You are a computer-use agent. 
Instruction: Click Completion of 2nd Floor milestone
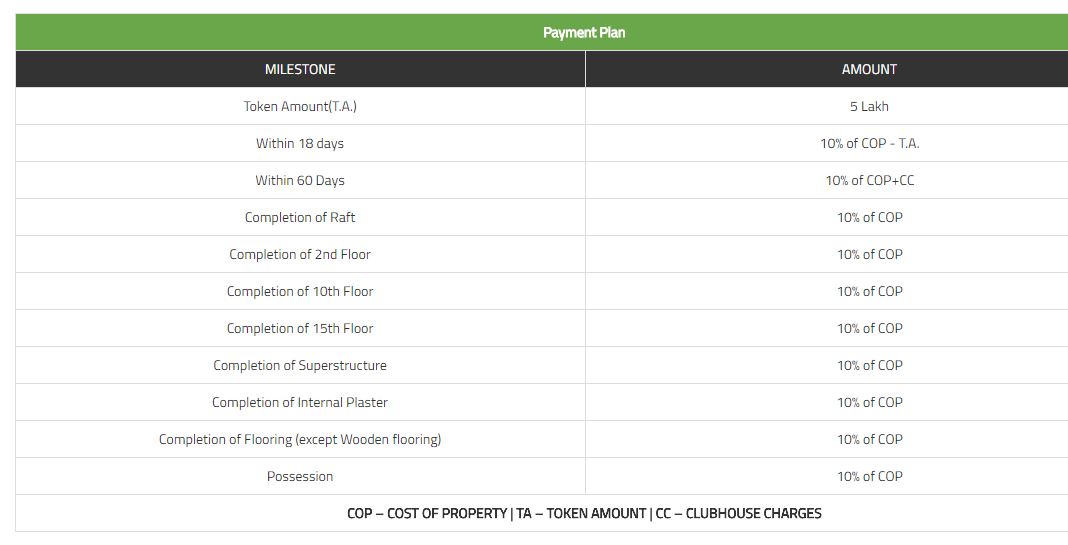300,254
